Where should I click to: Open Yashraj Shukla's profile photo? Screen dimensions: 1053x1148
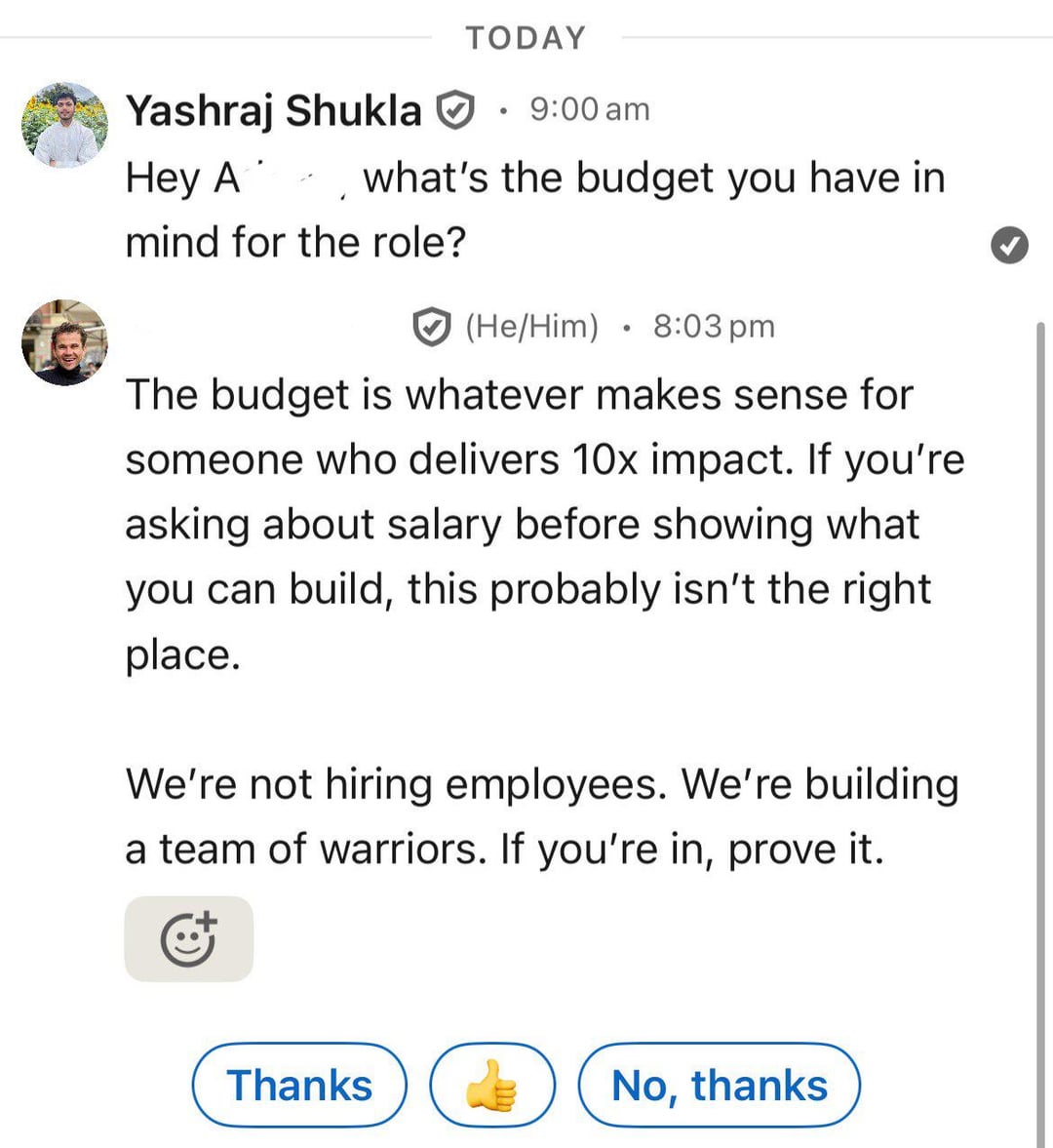tap(64, 125)
